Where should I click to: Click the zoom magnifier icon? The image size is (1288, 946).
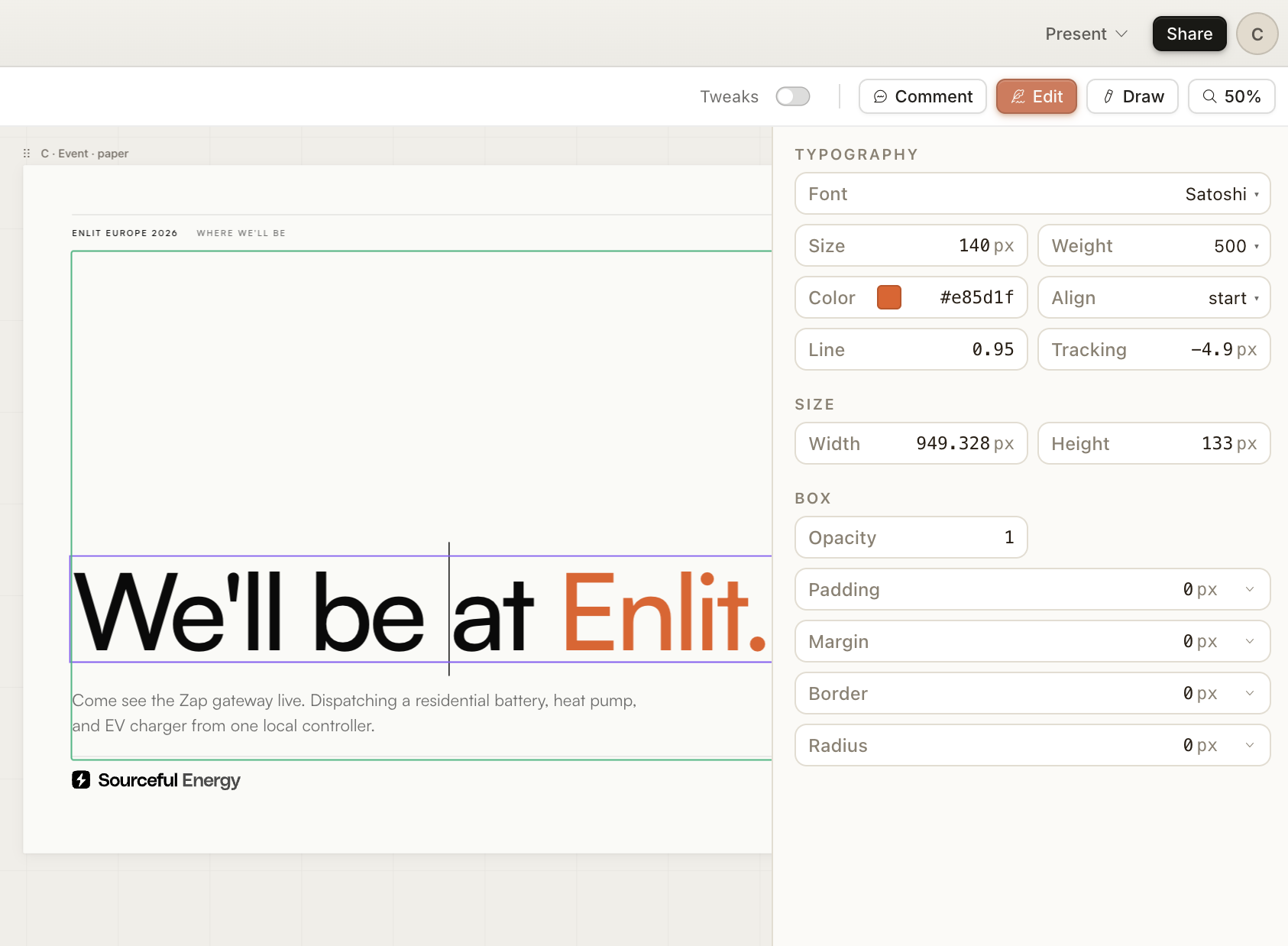click(1209, 96)
